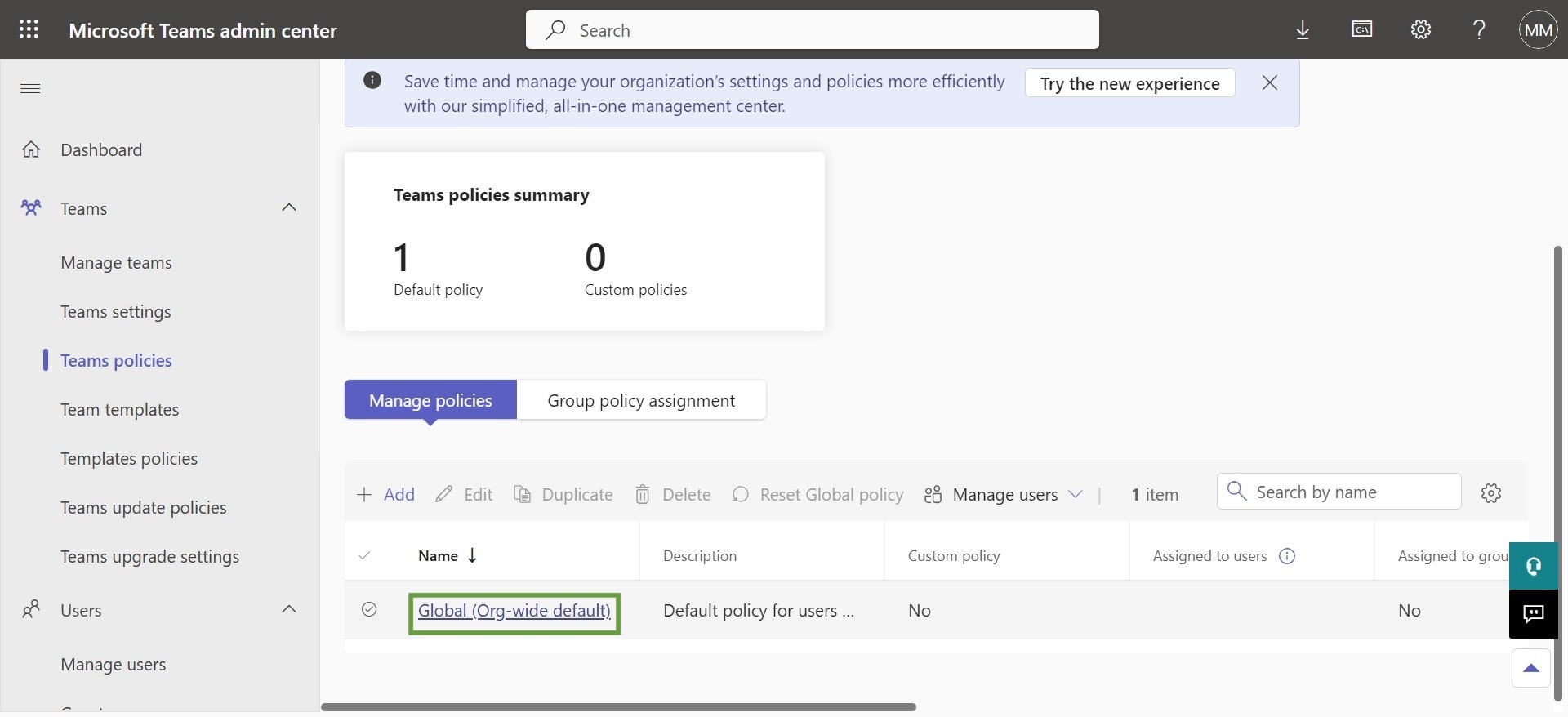Click the table column settings gear
Image resolution: width=1568 pixels, height=717 pixels.
[1491, 493]
